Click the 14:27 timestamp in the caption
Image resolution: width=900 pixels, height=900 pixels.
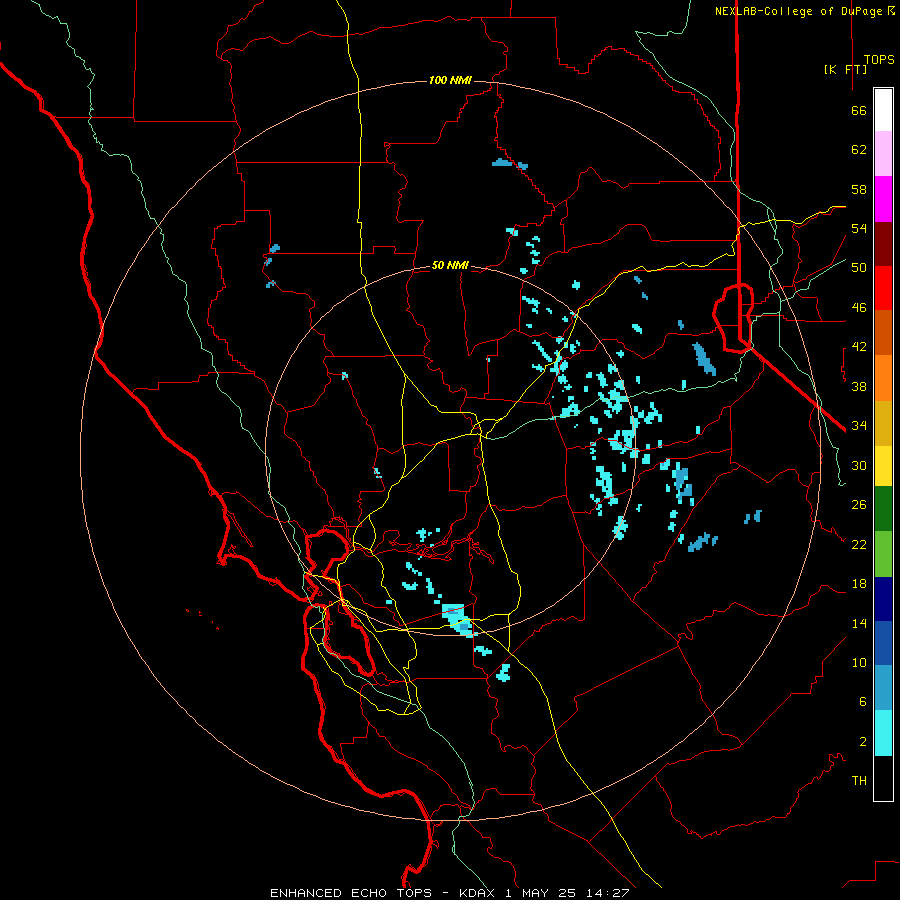(x=608, y=893)
